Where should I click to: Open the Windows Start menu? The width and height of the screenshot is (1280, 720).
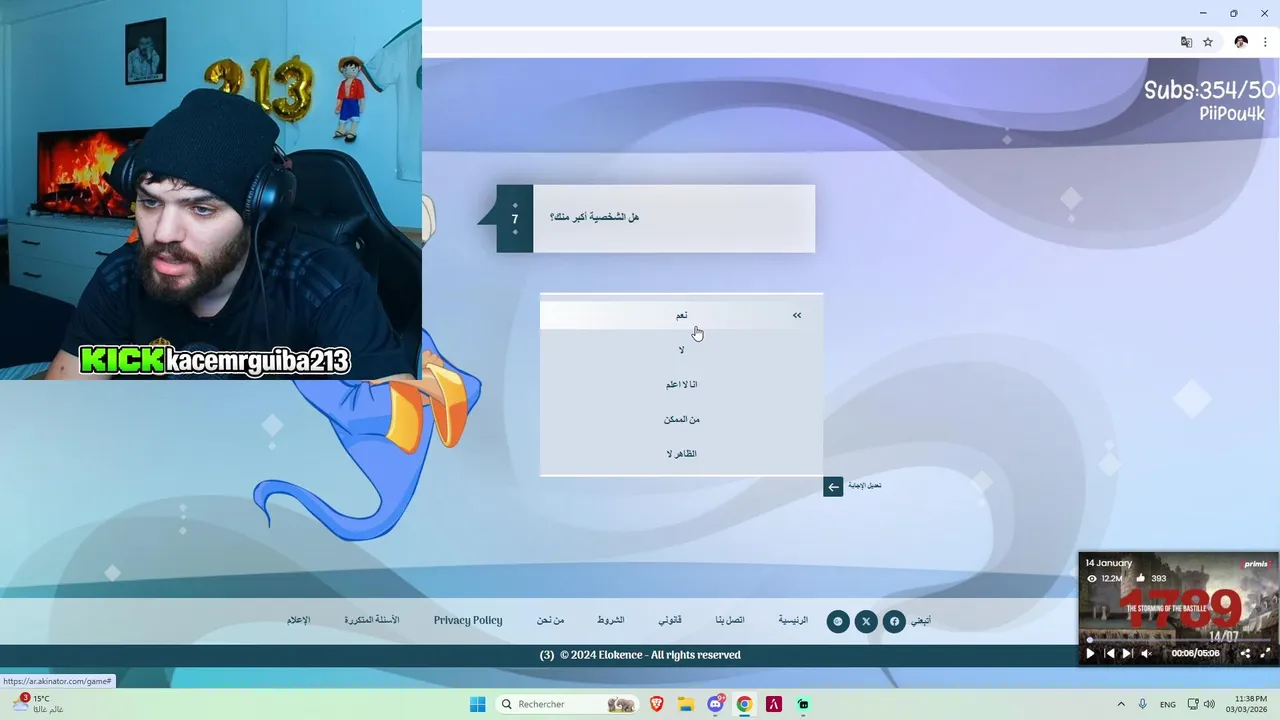click(478, 704)
